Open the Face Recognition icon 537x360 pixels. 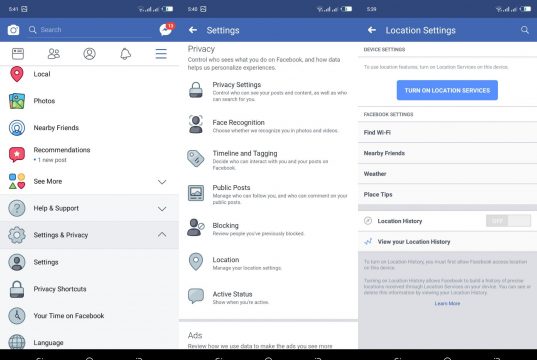[196, 124]
